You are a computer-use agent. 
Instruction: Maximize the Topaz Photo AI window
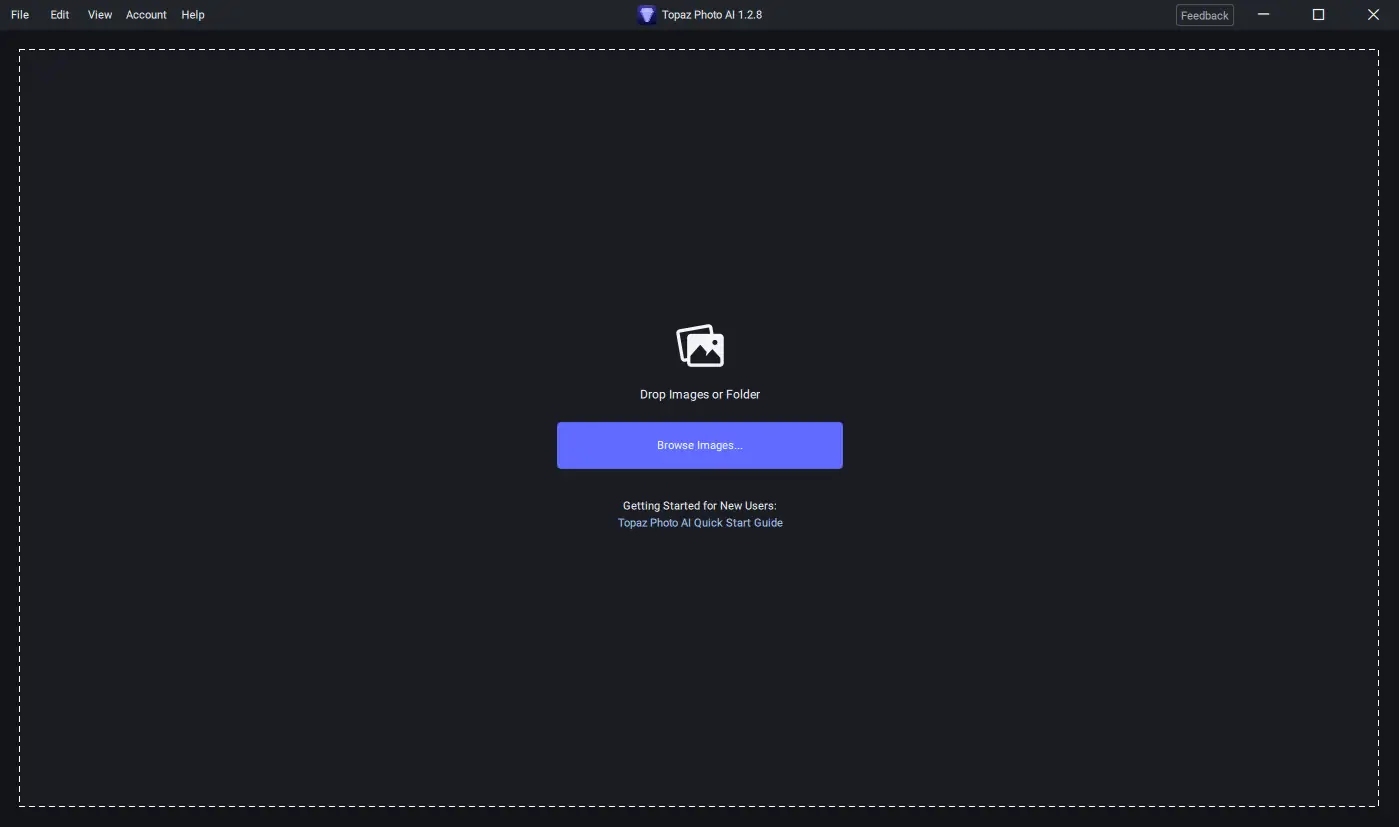click(1318, 15)
